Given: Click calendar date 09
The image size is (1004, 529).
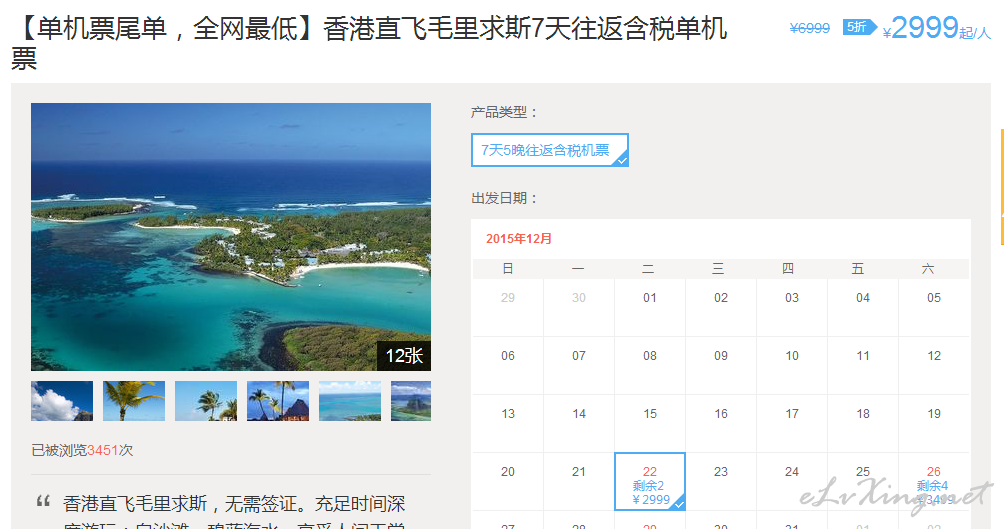Looking at the screenshot, I should pyautogui.click(x=721, y=355).
